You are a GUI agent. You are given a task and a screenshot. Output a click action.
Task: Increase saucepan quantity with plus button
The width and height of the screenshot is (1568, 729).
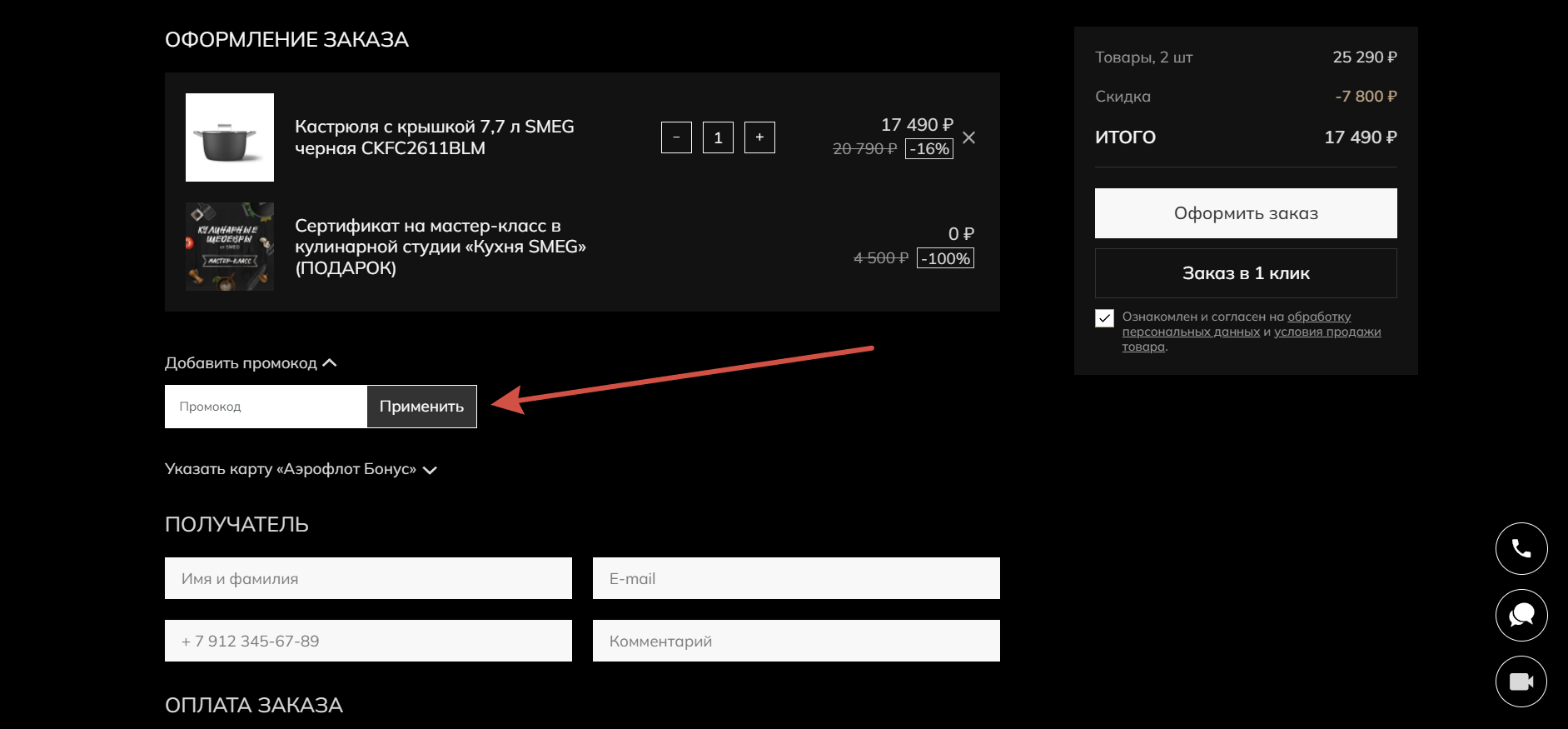coord(759,137)
